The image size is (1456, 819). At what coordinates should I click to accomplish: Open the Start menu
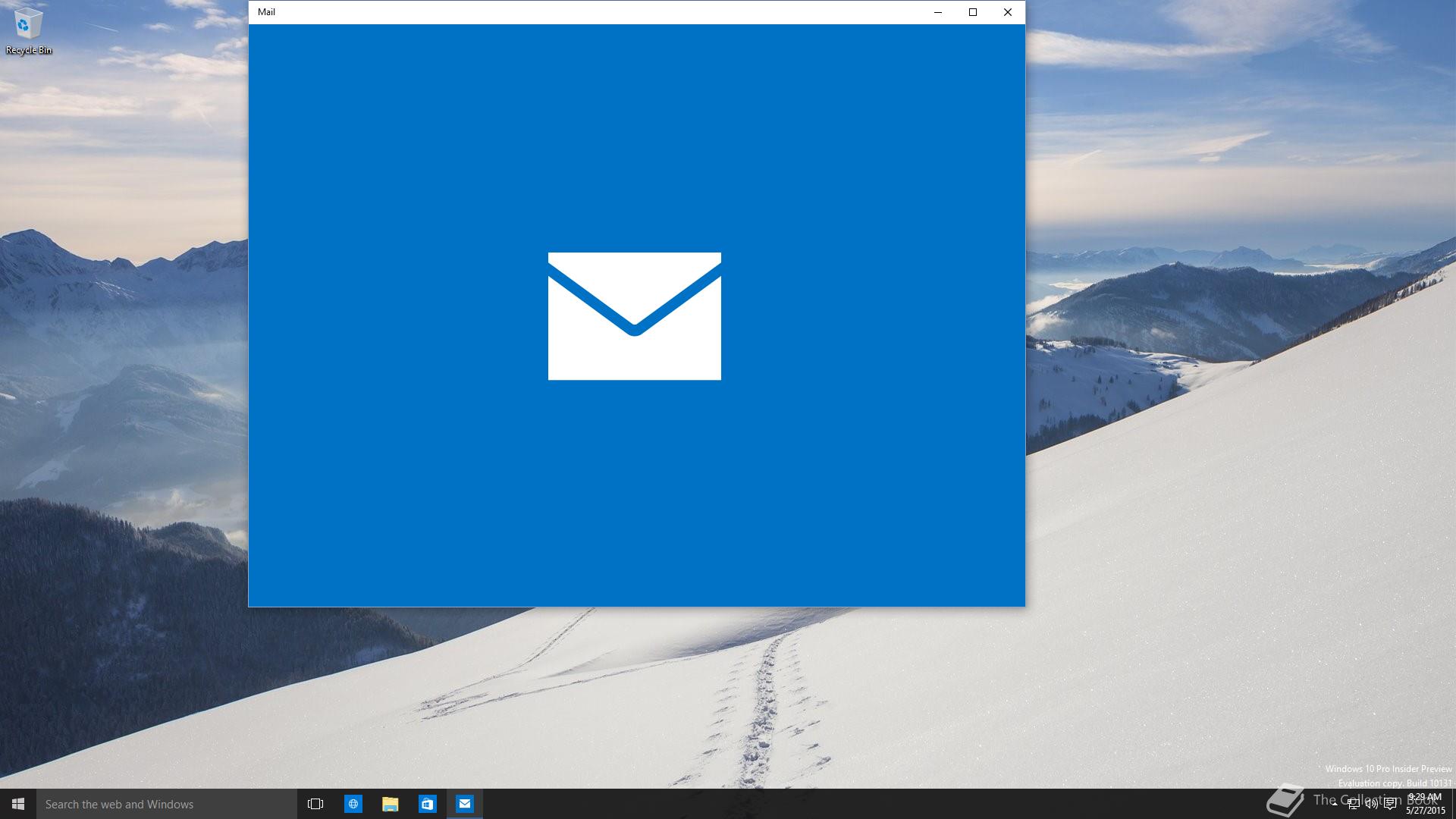18,804
